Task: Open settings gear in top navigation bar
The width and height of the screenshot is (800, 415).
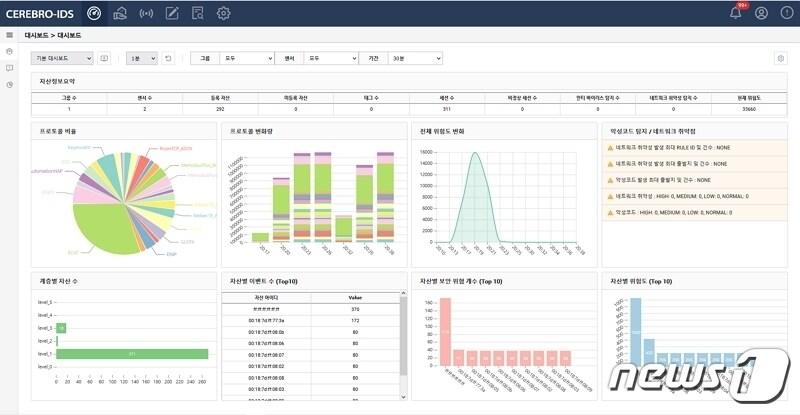Action: pyautogui.click(x=224, y=13)
